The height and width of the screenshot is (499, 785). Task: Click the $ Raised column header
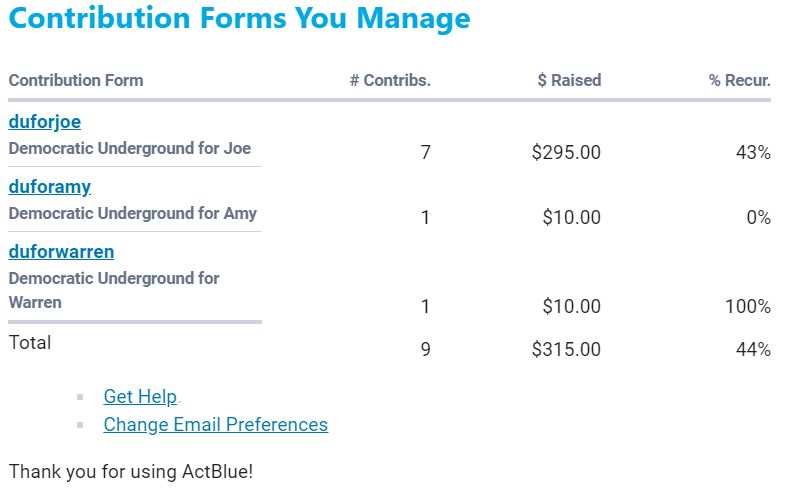tap(569, 80)
